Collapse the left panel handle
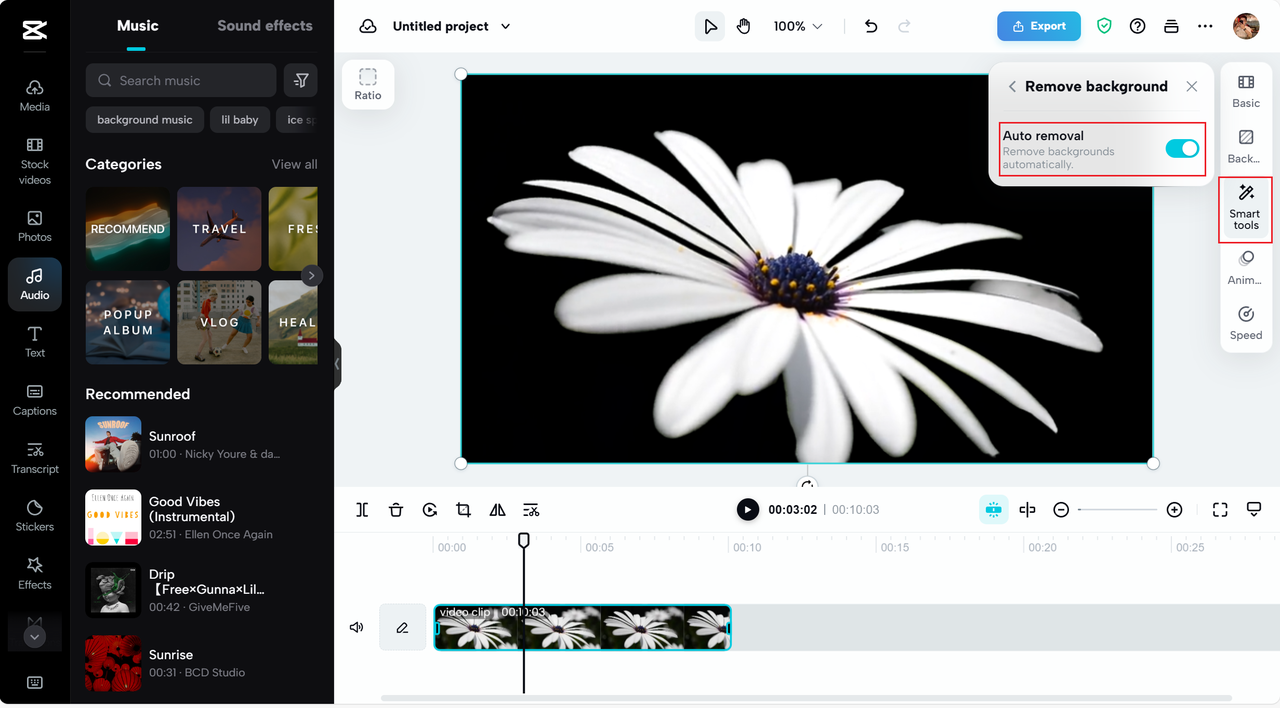Image resolution: width=1280 pixels, height=708 pixels. 337,364
